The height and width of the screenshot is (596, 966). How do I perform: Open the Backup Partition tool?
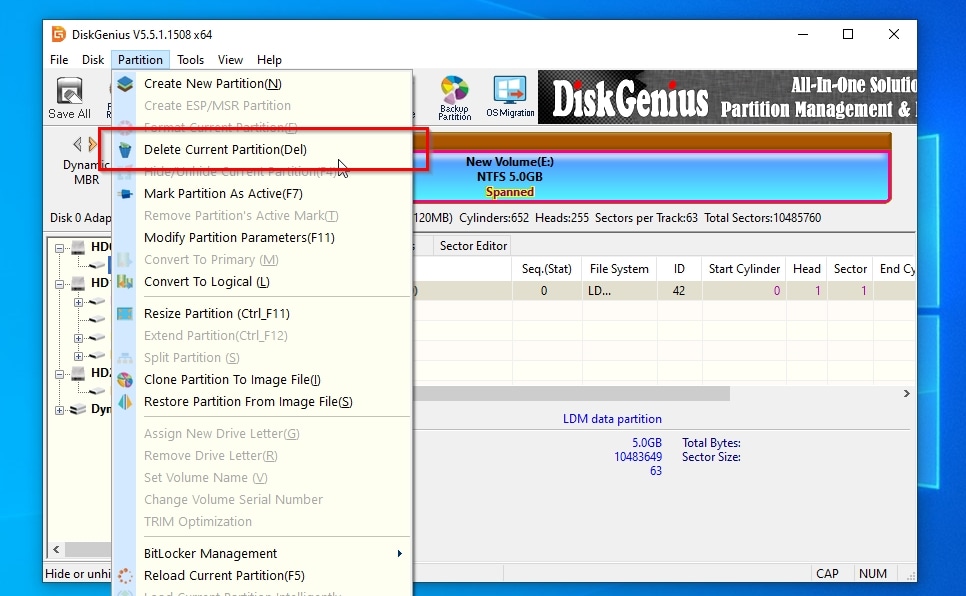(x=454, y=98)
